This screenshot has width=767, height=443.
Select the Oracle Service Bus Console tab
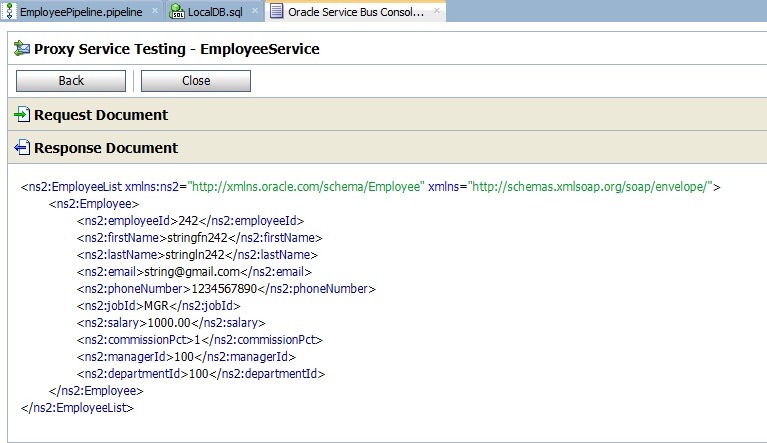(355, 11)
